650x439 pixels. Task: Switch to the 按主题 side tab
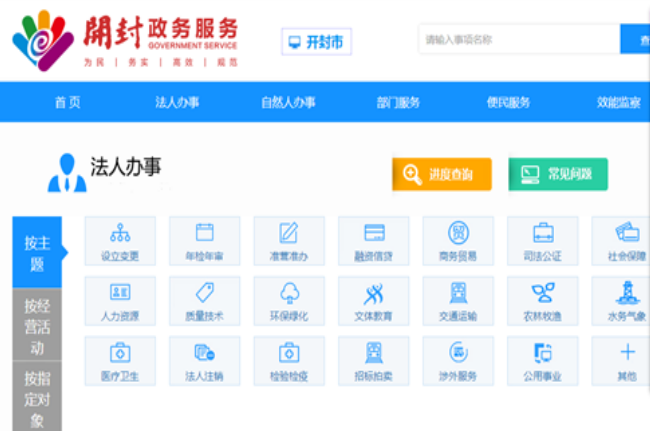pyautogui.click(x=36, y=253)
